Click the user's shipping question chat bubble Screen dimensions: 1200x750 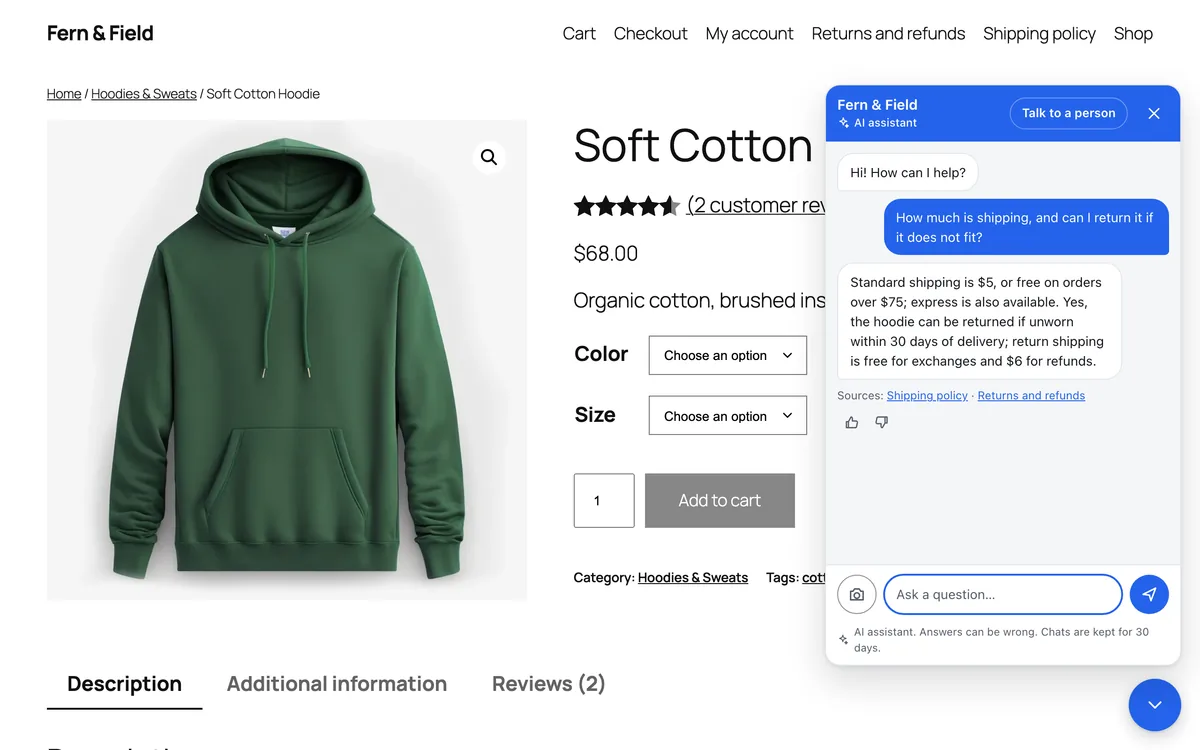[1026, 227]
